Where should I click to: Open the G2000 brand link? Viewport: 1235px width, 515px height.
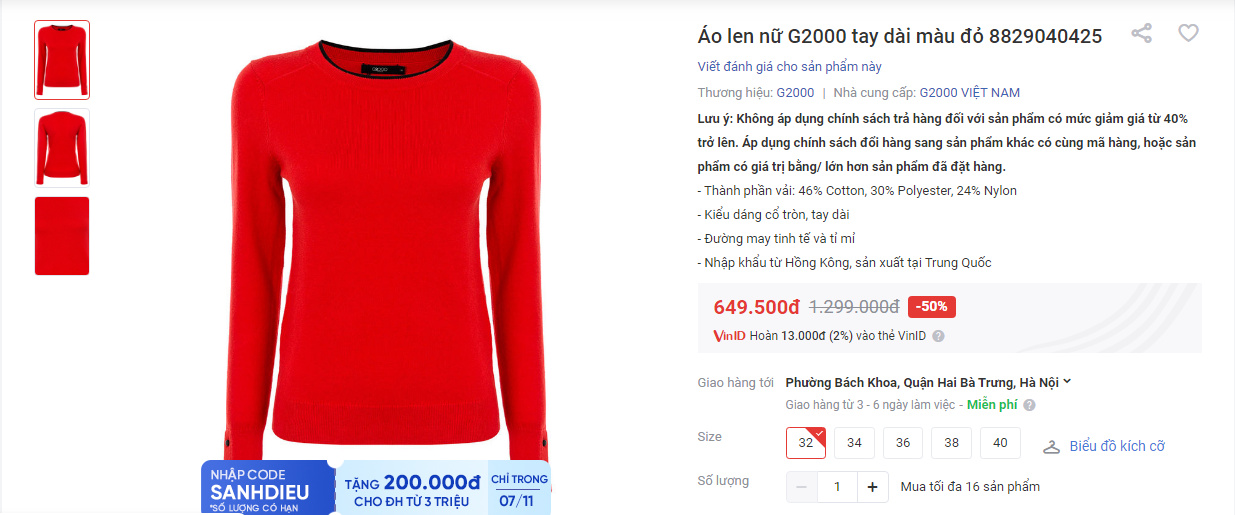pyautogui.click(x=795, y=92)
